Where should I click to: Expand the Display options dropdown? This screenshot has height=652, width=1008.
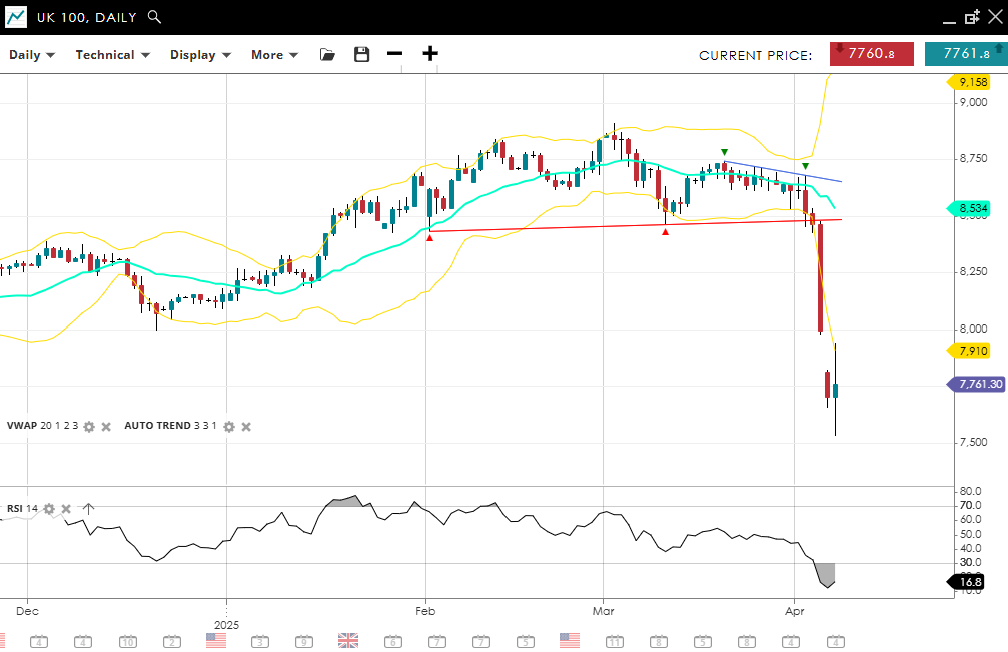(200, 55)
